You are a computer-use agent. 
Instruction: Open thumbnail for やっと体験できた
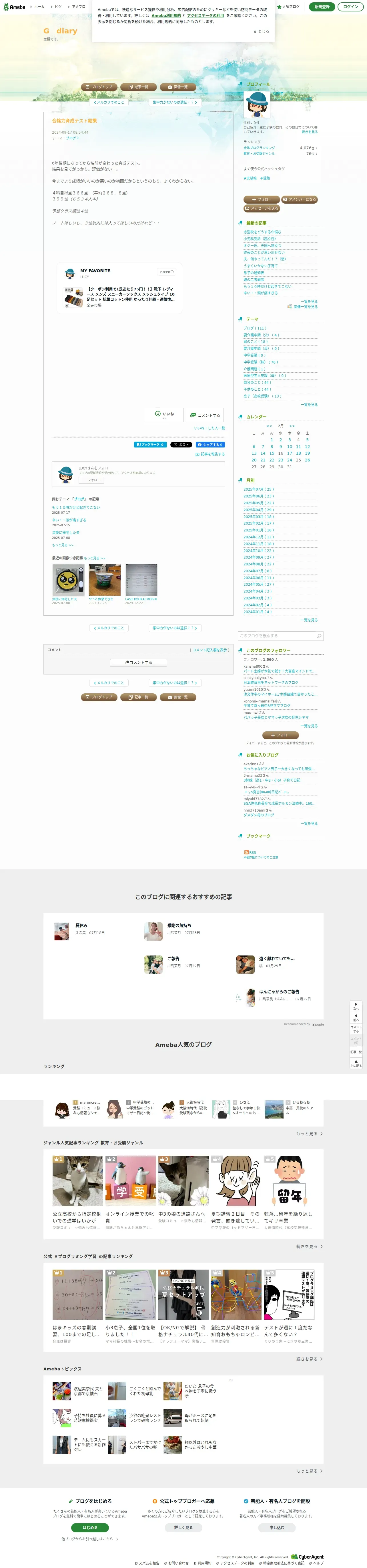pyautogui.click(x=104, y=579)
